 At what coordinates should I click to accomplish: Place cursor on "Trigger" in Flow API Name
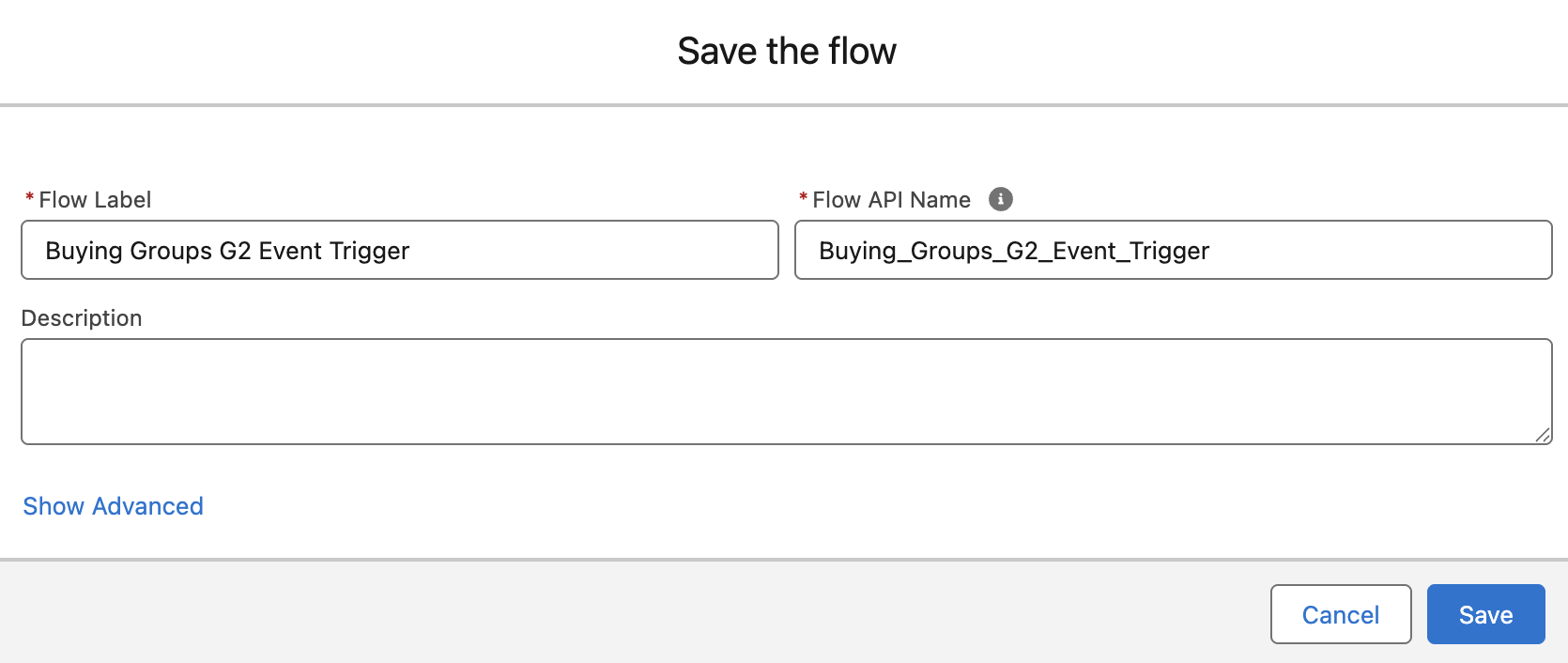pos(1169,251)
